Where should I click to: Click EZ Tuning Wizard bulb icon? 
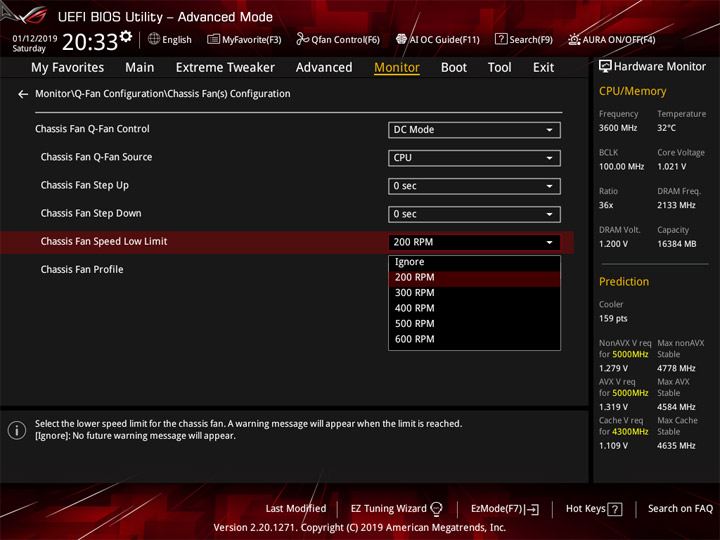coord(436,508)
